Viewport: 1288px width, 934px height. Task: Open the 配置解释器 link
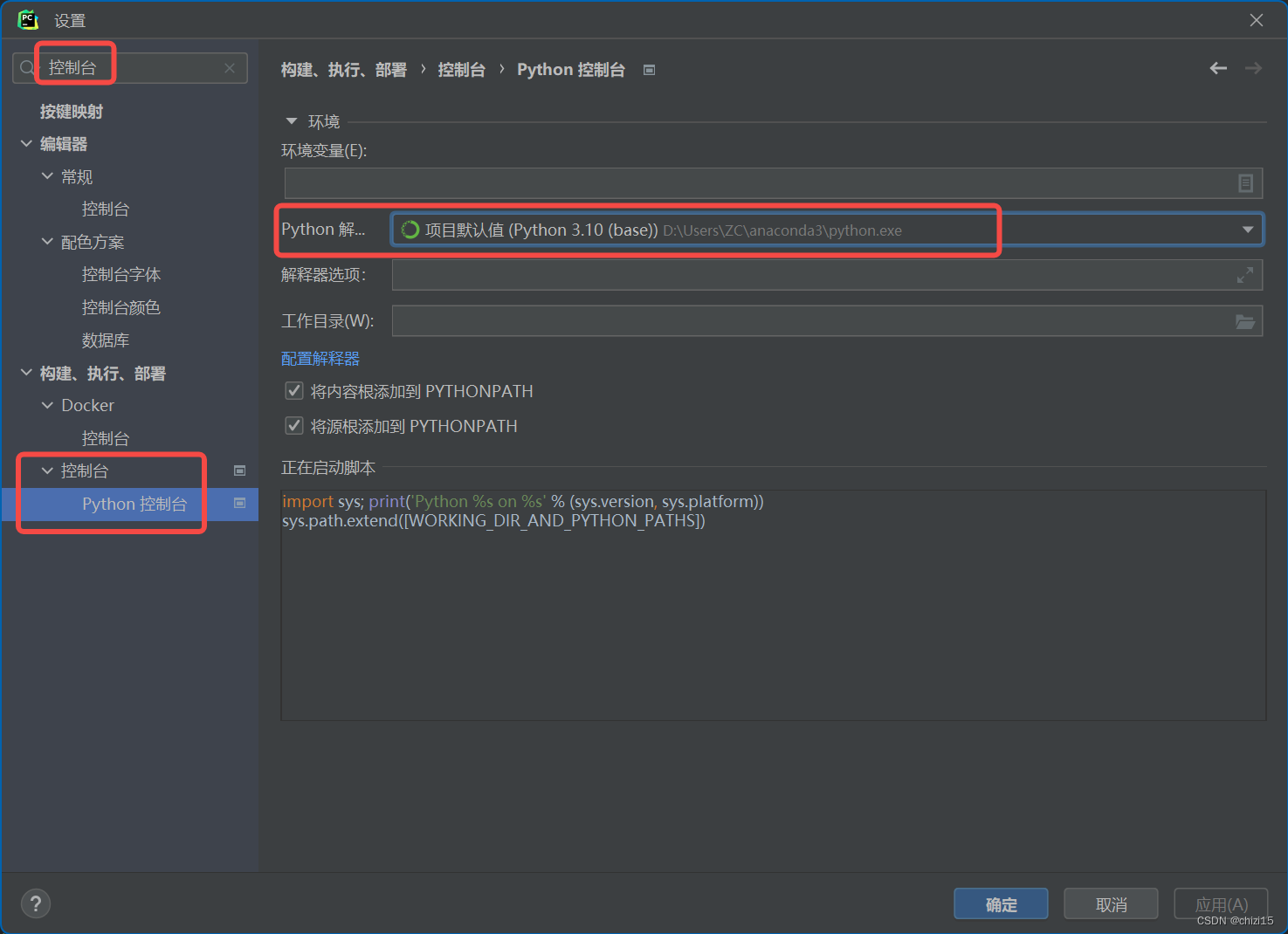(320, 359)
